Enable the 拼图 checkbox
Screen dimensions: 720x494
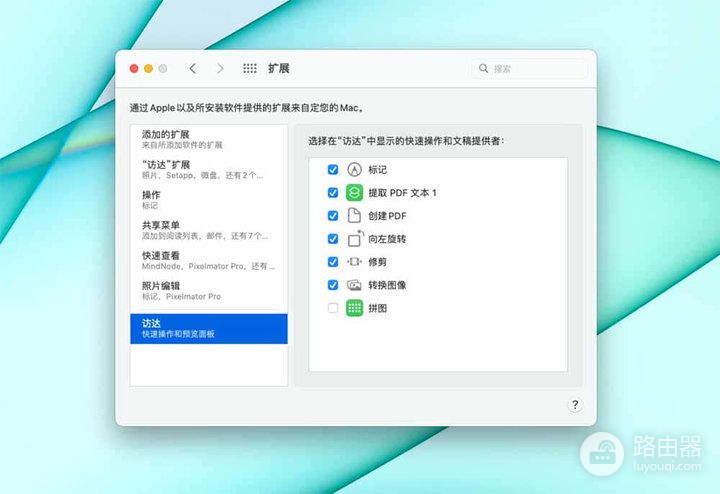(x=333, y=308)
